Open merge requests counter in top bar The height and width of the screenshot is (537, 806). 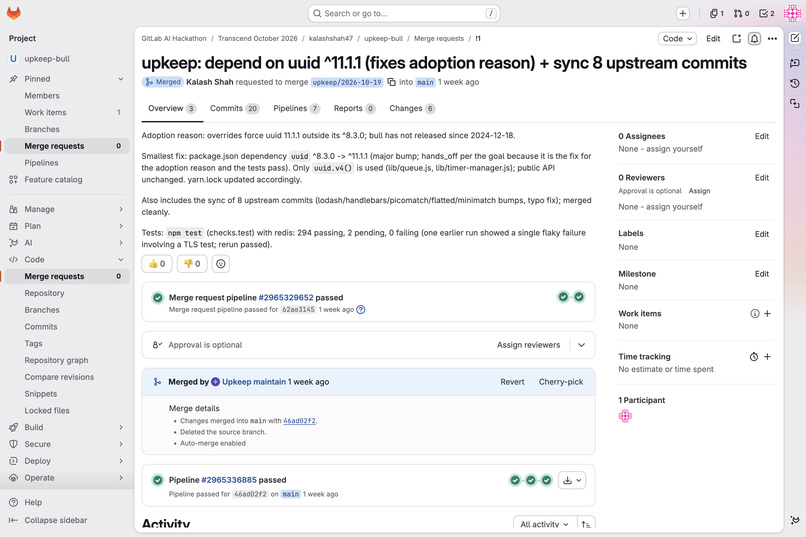[741, 13]
